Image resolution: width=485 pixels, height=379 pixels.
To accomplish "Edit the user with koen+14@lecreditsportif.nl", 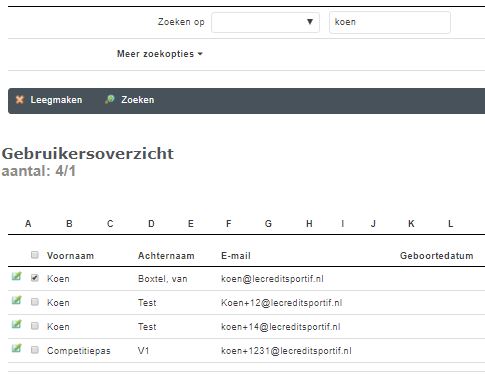I will (17, 325).
